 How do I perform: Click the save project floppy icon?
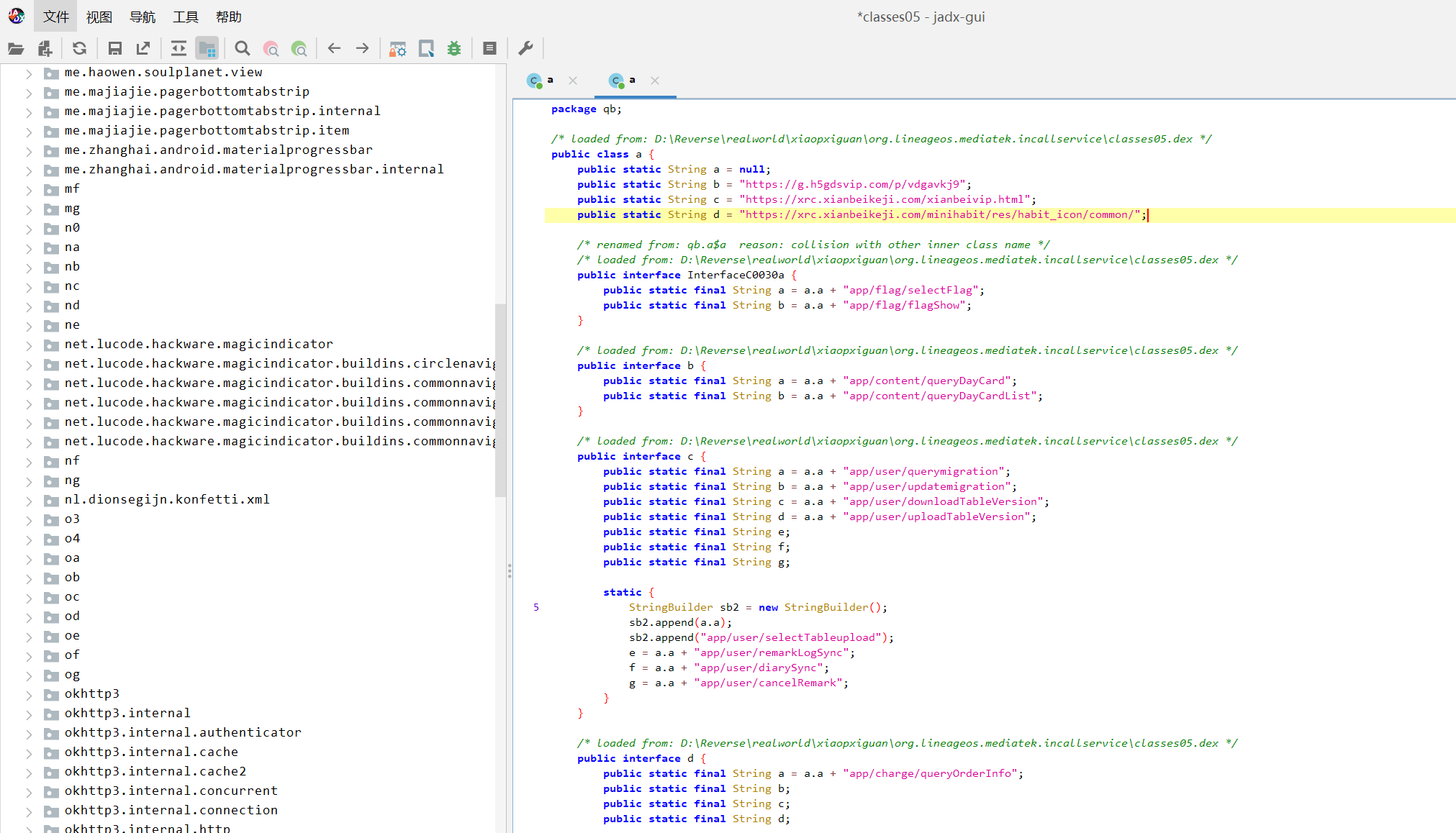pyautogui.click(x=114, y=48)
